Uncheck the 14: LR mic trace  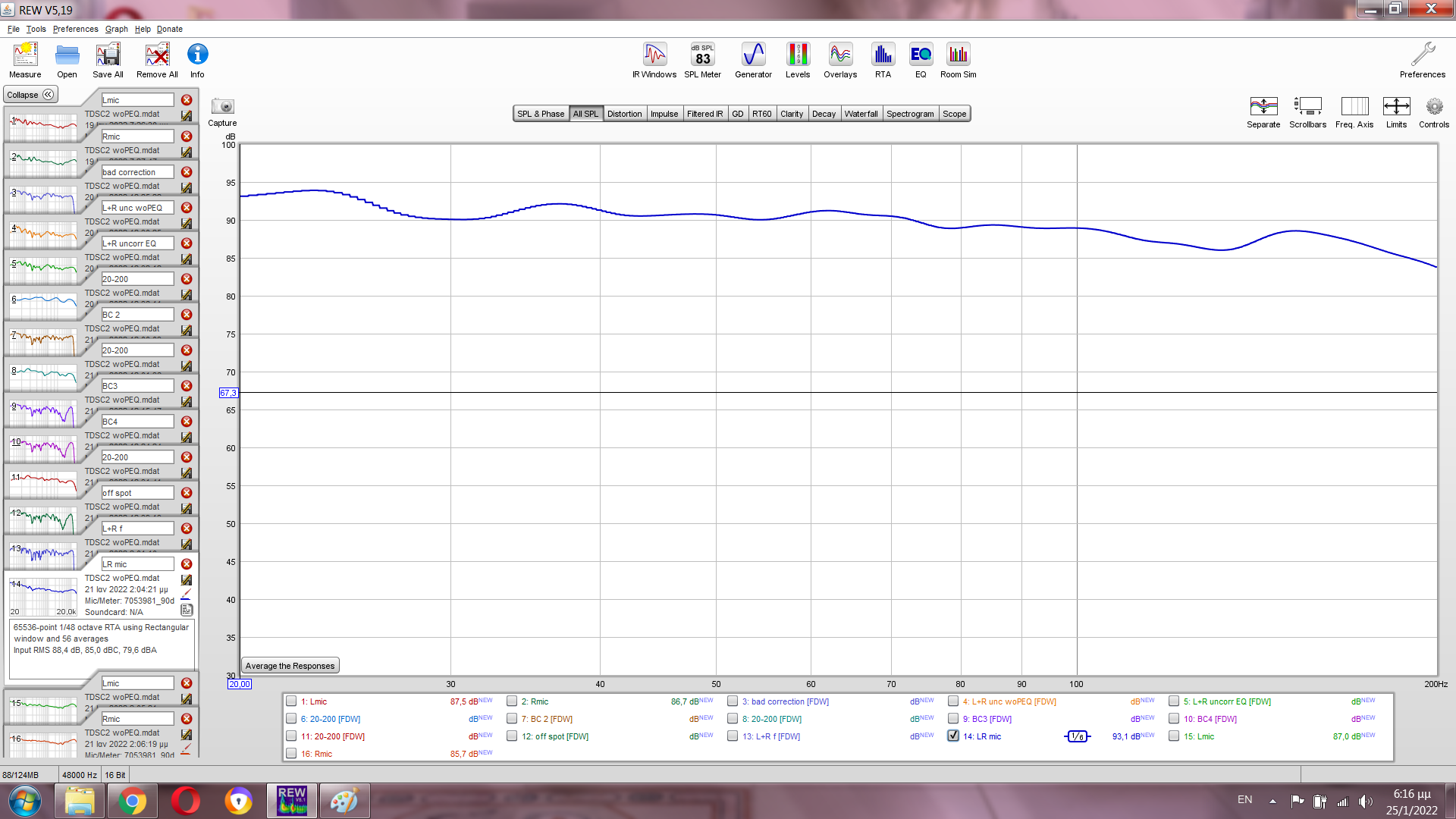(x=953, y=736)
